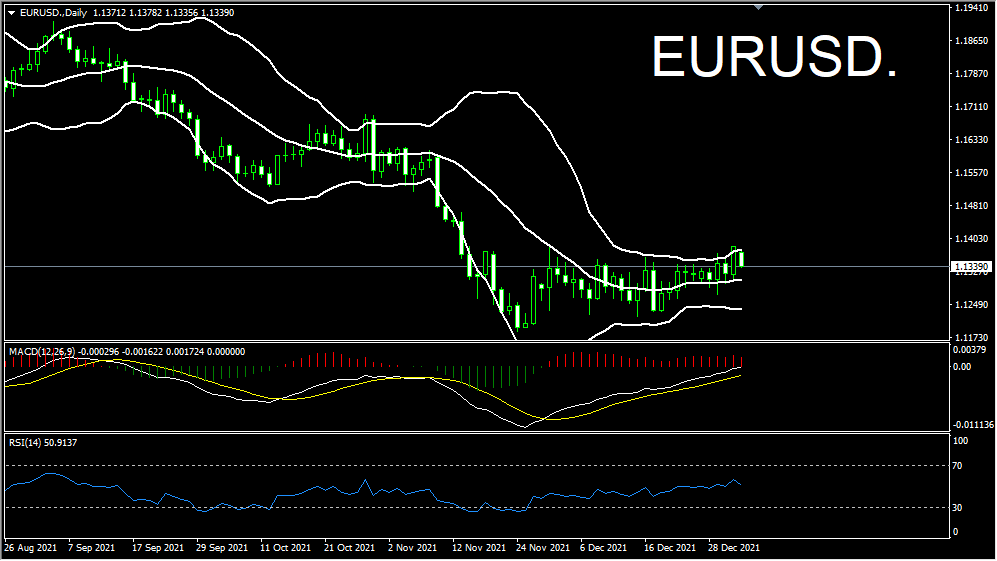Click the large EURUSD. text label
This screenshot has width=997, height=561.
(773, 57)
